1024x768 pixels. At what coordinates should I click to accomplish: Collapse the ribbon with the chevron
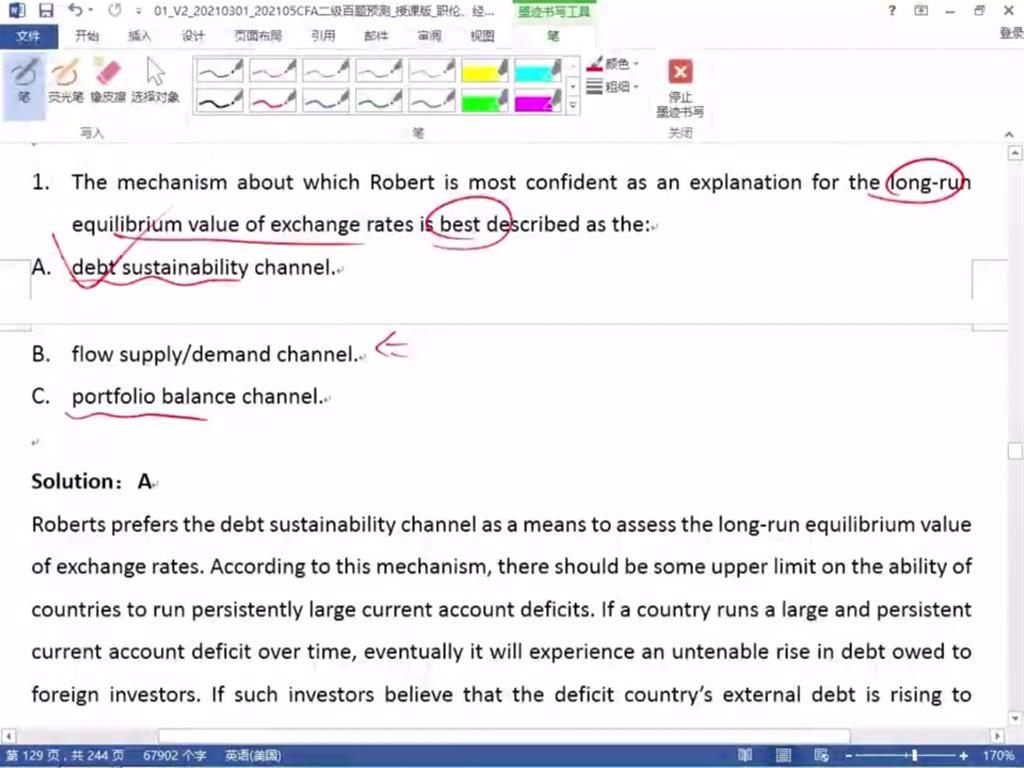coord(1009,135)
